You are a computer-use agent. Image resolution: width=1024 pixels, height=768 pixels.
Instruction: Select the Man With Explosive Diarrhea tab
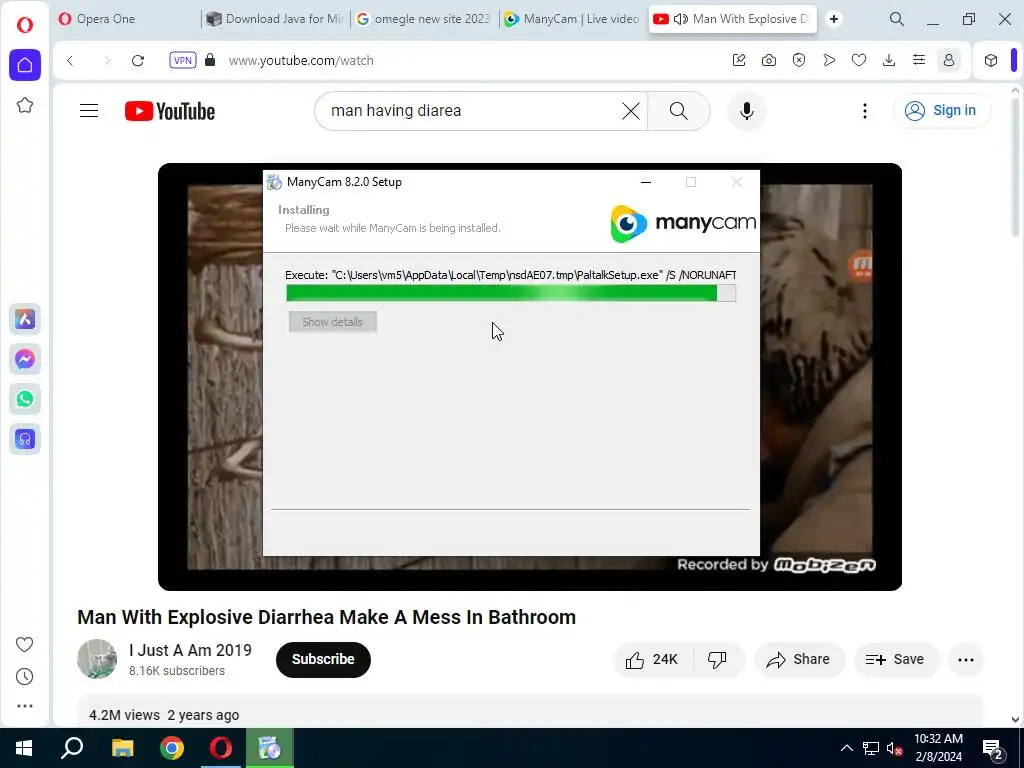[733, 19]
